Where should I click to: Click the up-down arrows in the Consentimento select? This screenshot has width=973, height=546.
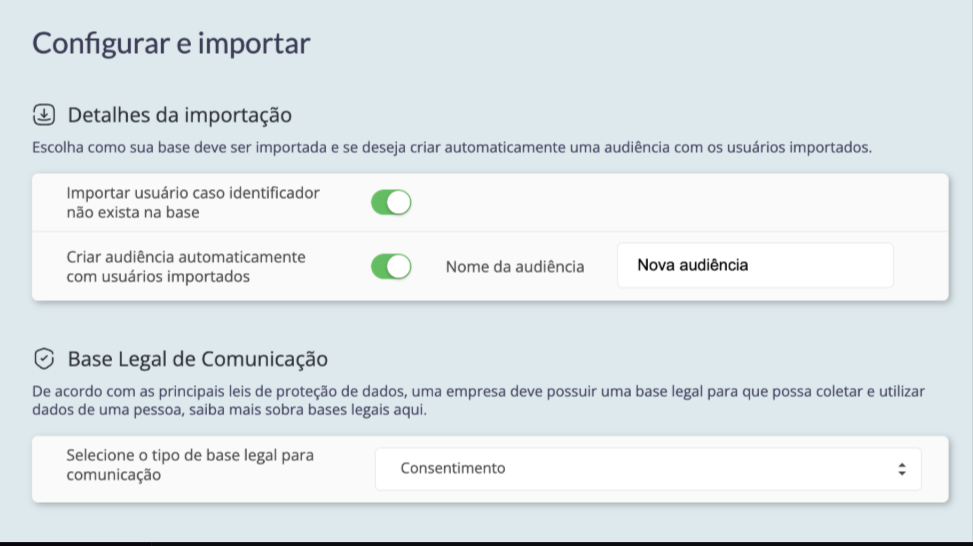coord(902,469)
